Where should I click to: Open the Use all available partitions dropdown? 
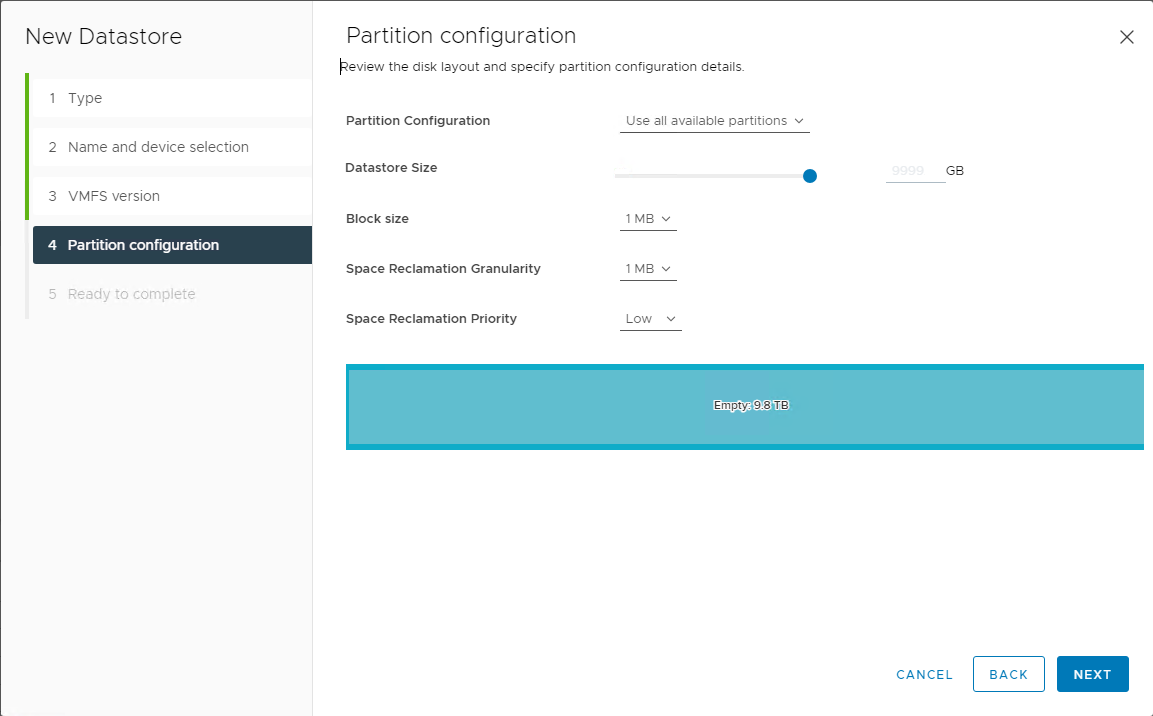714,121
